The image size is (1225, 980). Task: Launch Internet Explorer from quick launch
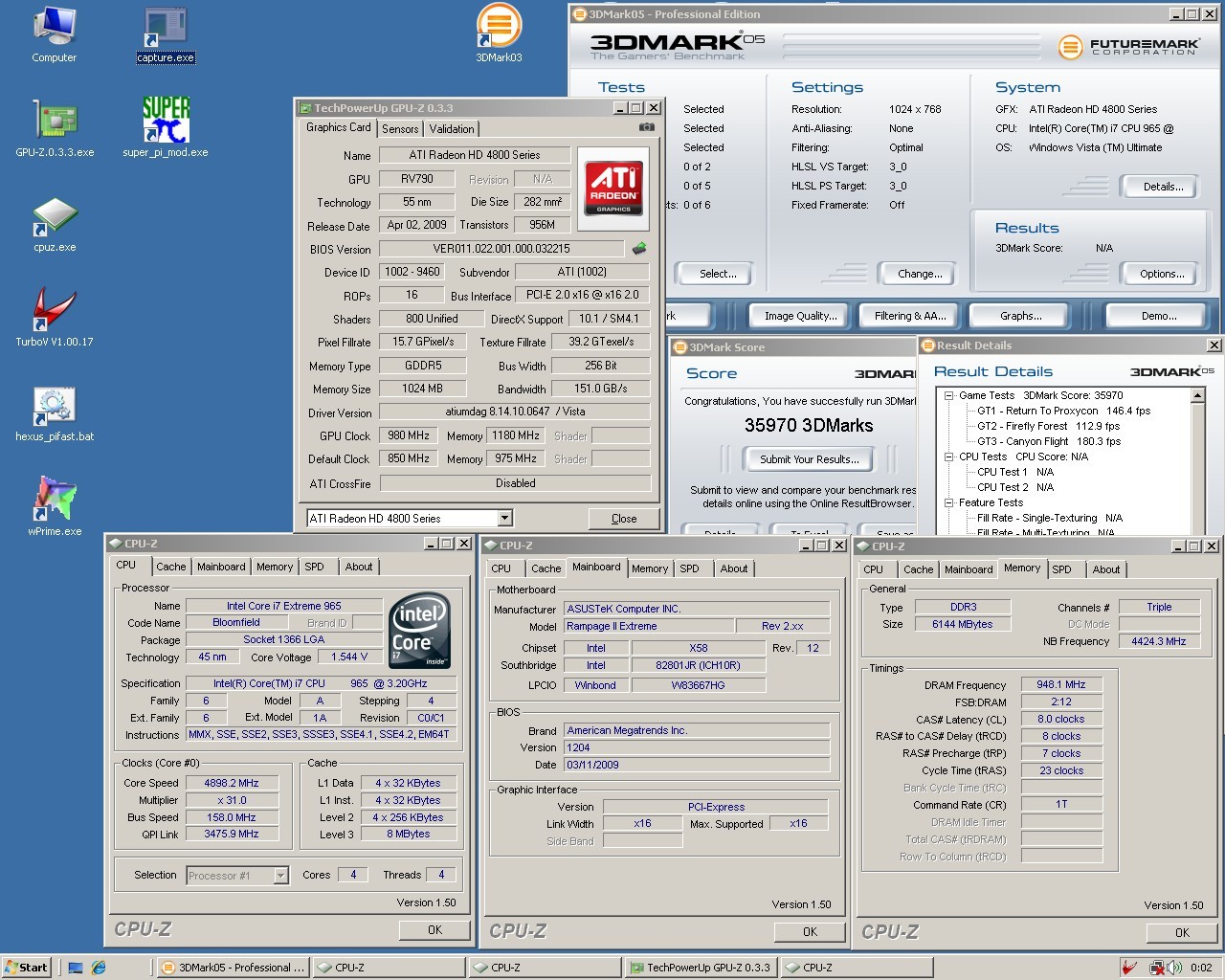coord(99,968)
